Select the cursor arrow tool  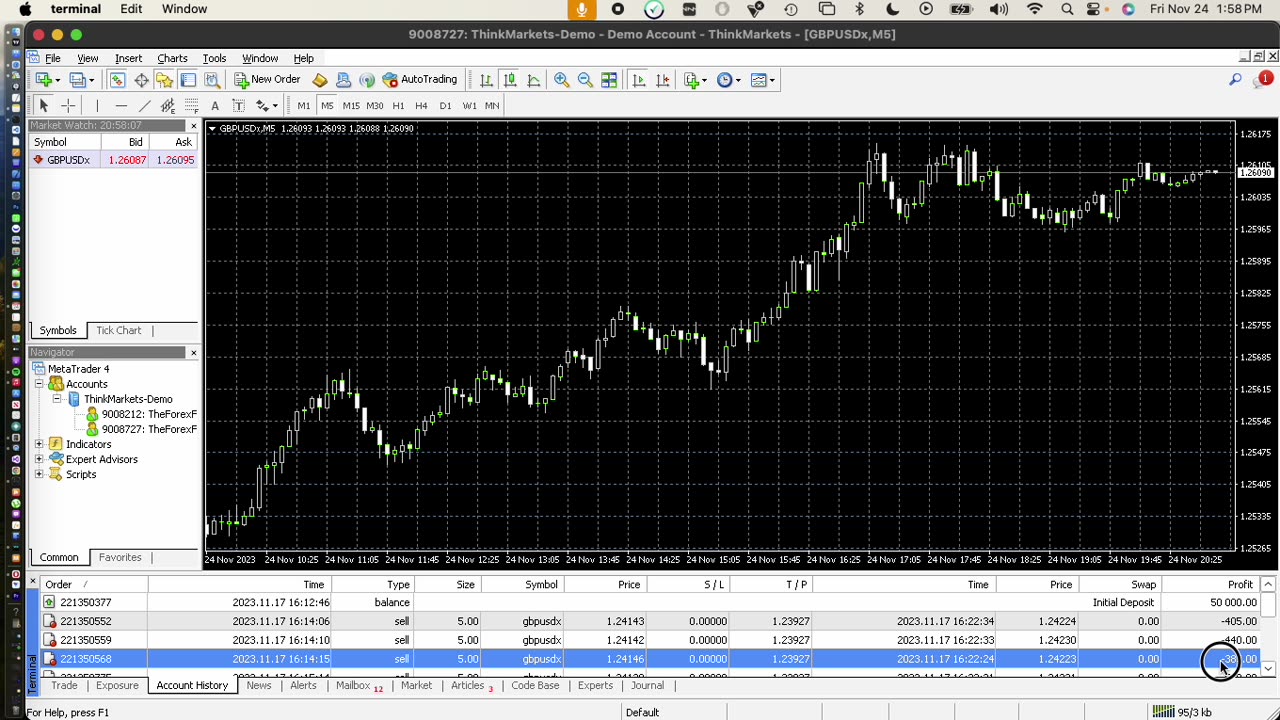click(x=43, y=105)
